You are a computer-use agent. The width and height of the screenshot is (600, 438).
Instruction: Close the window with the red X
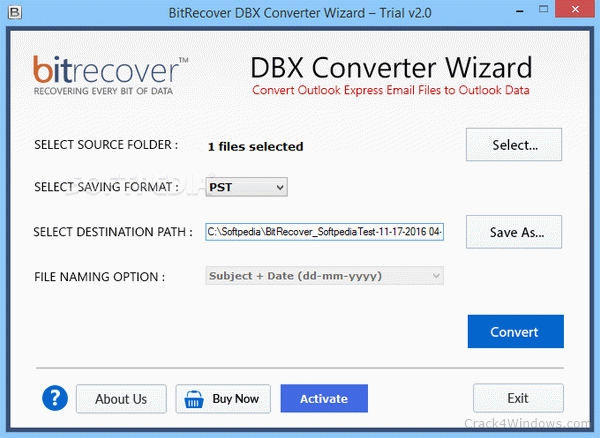(x=575, y=9)
